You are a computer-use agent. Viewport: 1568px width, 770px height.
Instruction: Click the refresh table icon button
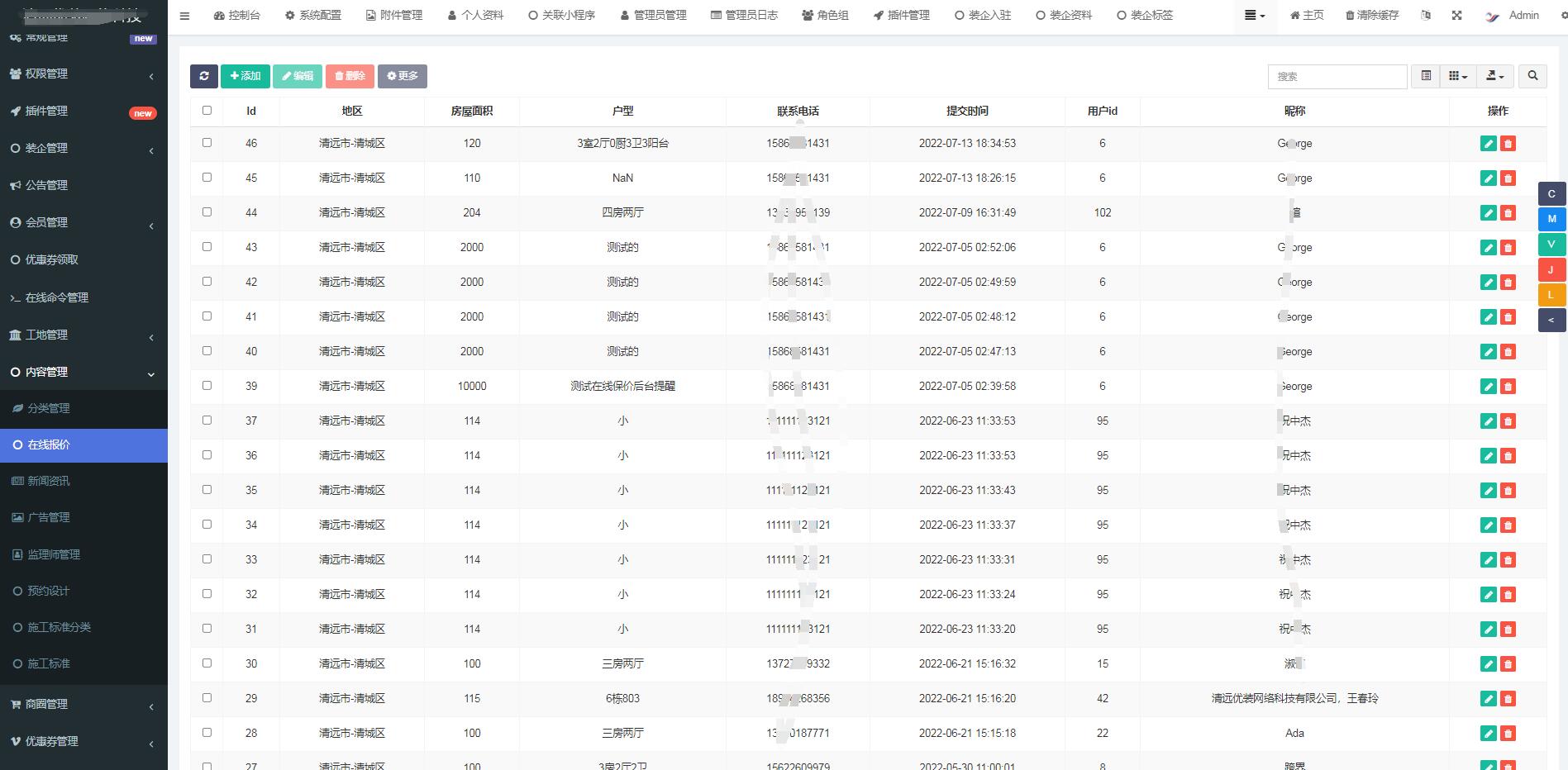(203, 76)
